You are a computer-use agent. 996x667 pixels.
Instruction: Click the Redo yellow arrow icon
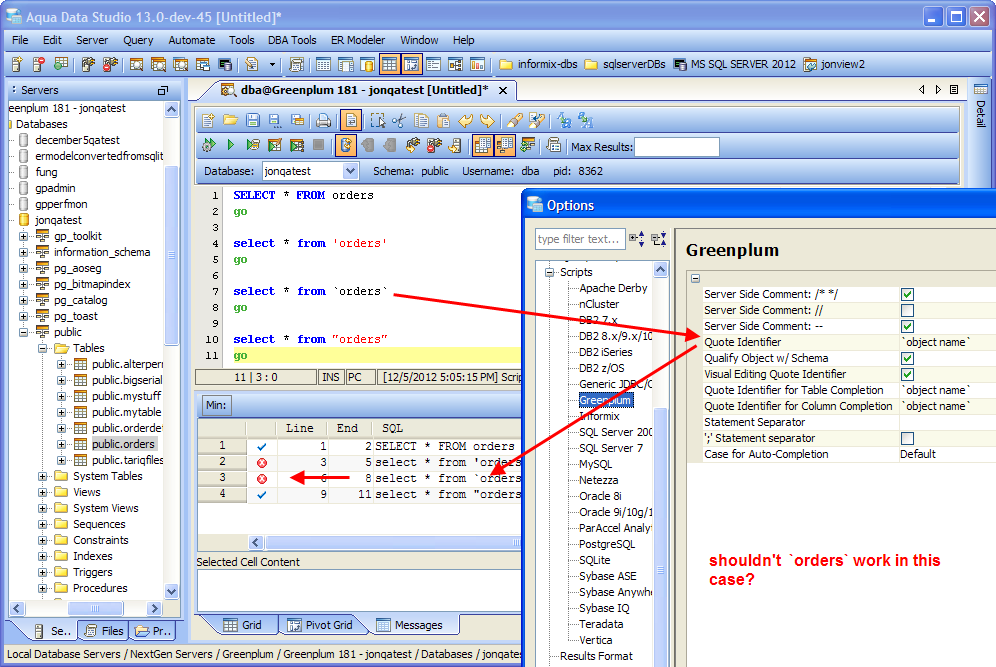click(x=487, y=120)
